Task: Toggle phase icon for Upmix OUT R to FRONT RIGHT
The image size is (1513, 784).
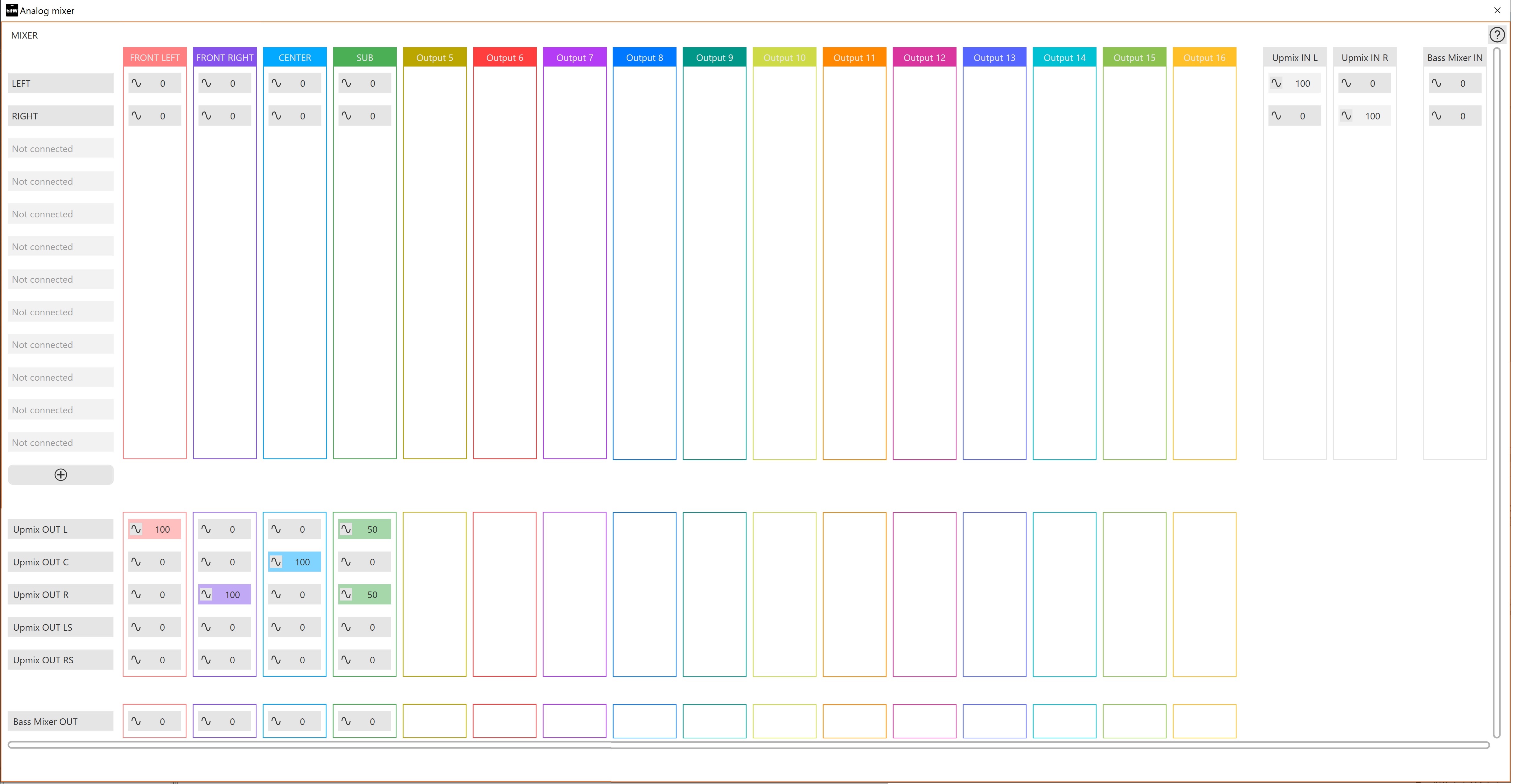Action: (x=206, y=594)
